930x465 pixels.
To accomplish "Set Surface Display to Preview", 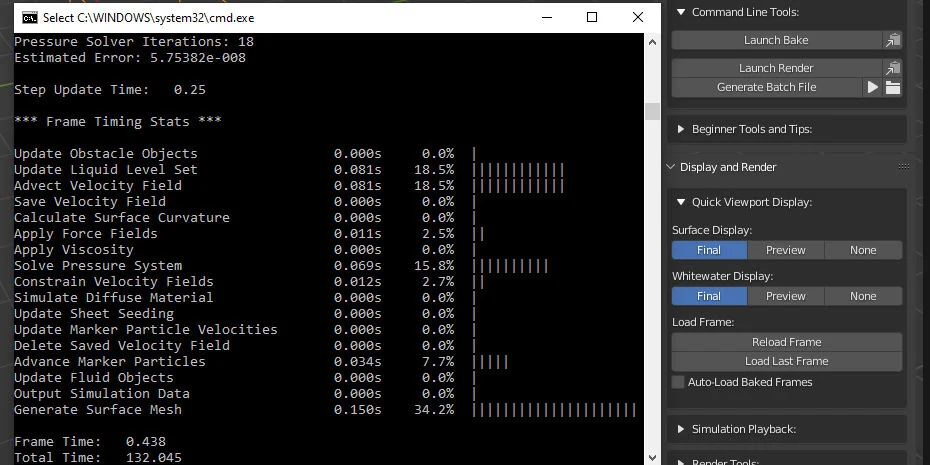I will point(785,250).
